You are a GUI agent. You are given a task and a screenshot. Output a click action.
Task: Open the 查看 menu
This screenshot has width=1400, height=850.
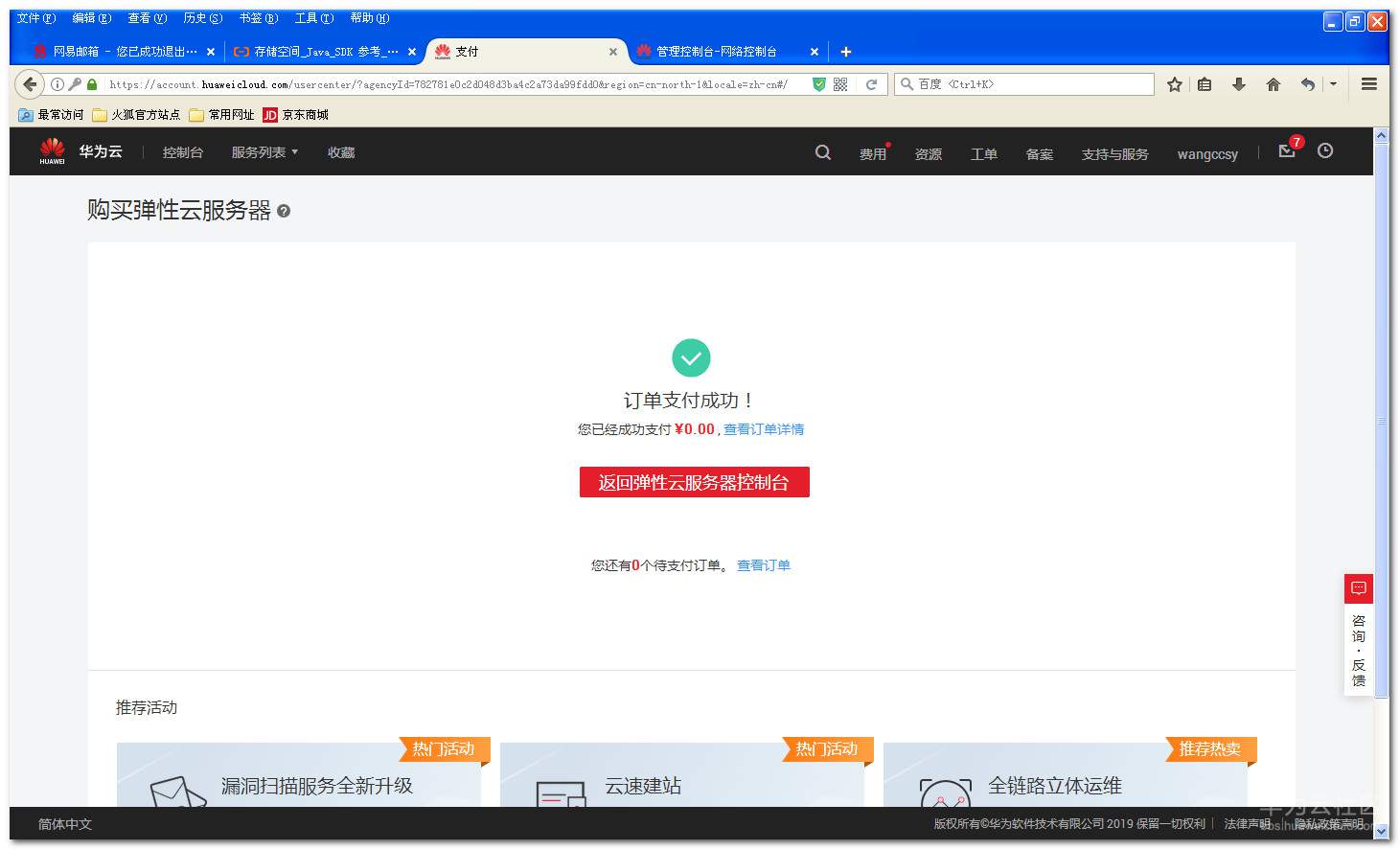[148, 18]
